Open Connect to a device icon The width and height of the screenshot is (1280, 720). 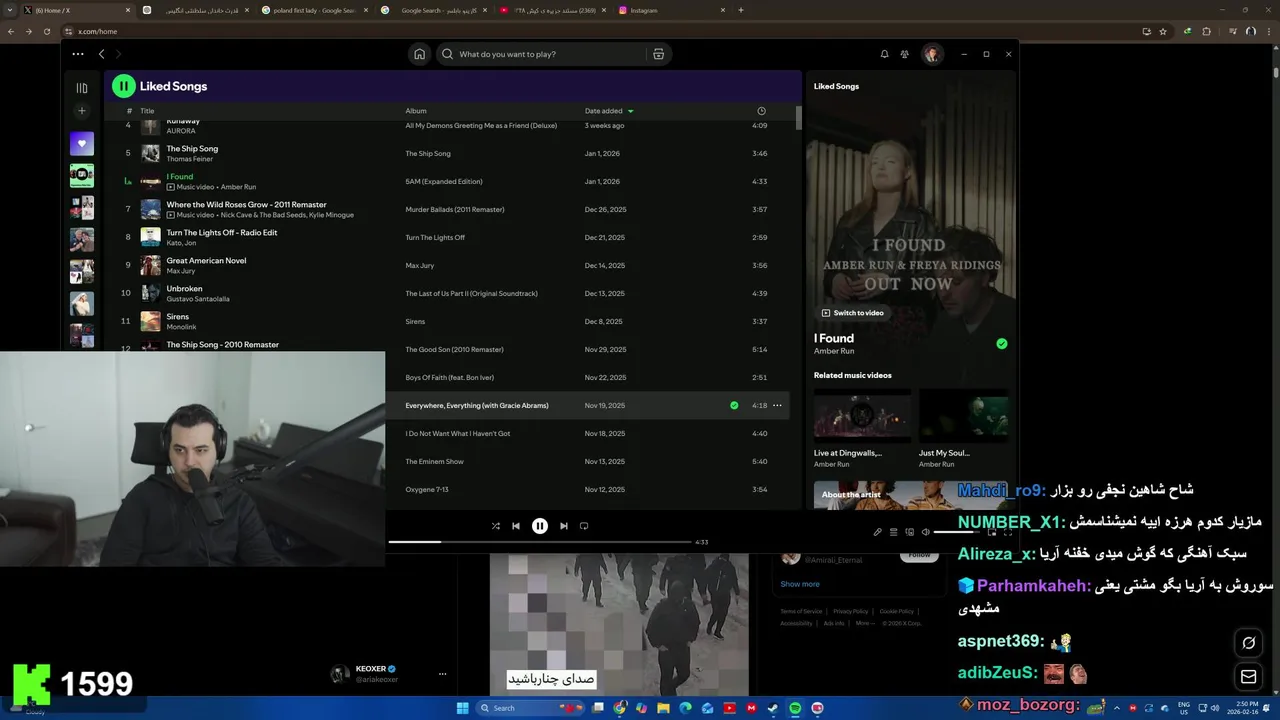pos(909,532)
